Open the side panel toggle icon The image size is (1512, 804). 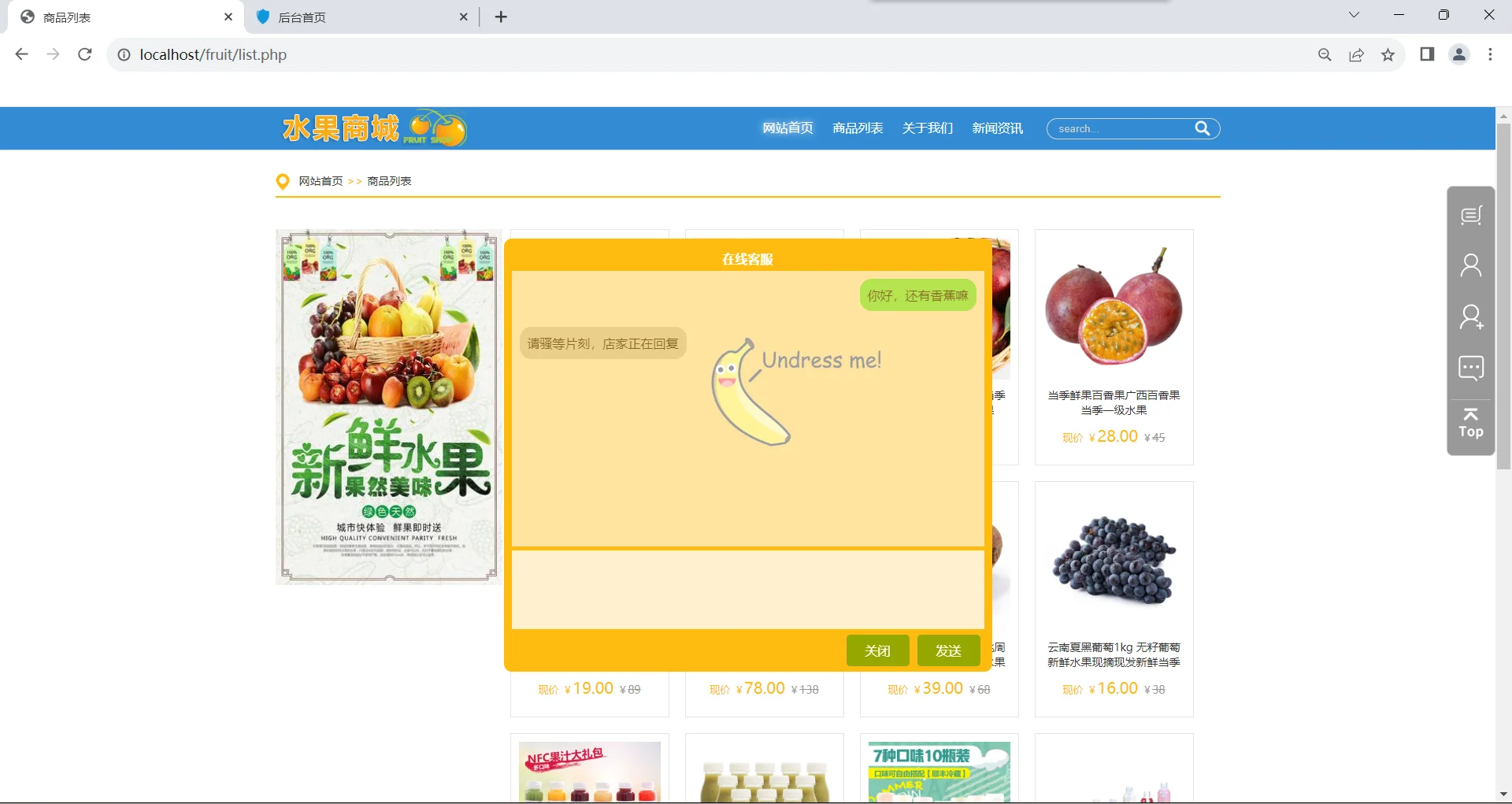click(1427, 54)
